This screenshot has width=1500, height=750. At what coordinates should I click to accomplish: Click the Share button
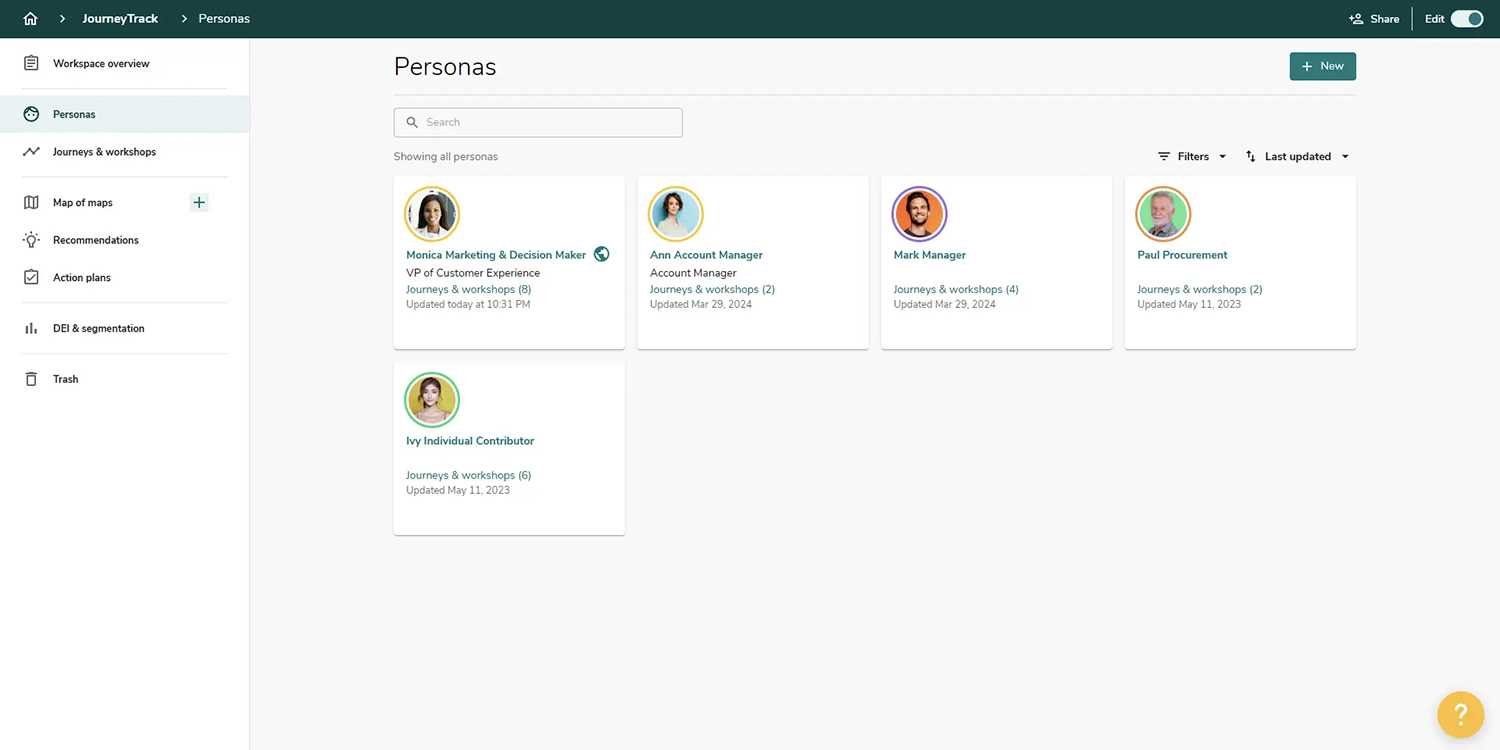[x=1374, y=19]
